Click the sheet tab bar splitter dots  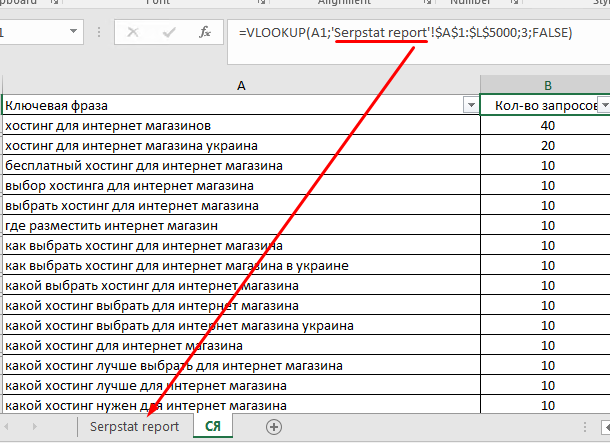(585, 427)
